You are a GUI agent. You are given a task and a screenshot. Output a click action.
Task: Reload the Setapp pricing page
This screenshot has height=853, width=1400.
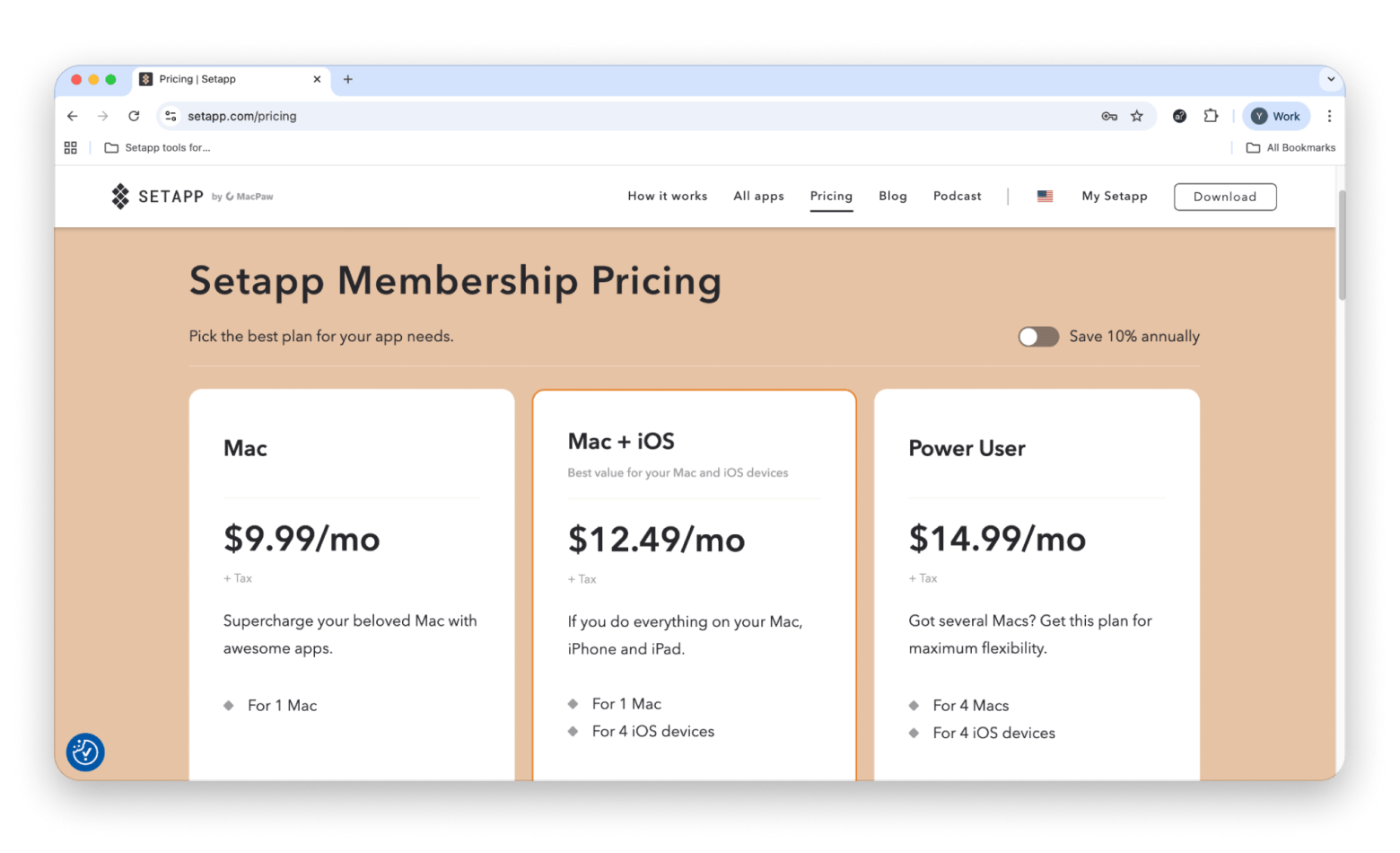point(134,116)
